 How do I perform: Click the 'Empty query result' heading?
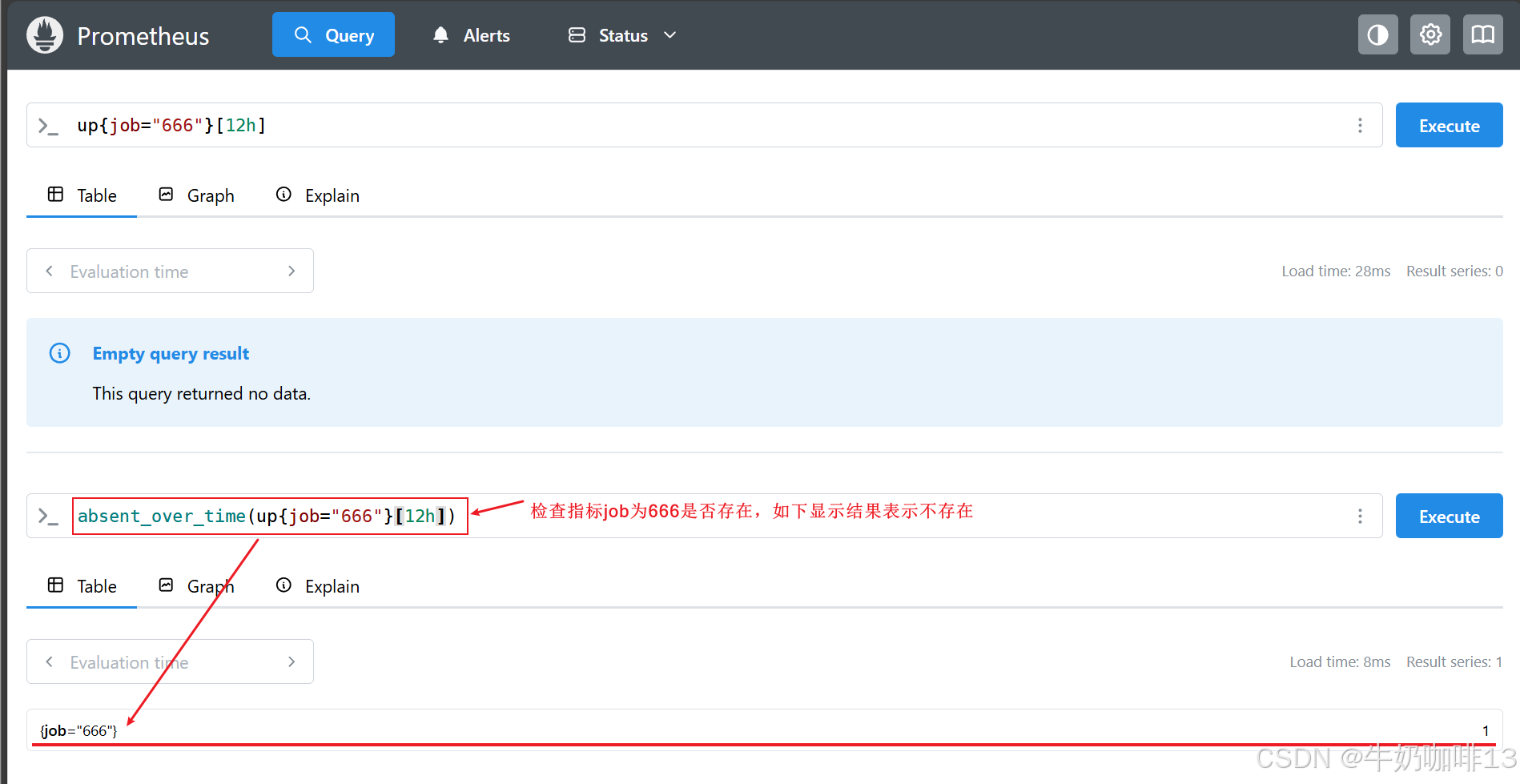[x=171, y=353]
